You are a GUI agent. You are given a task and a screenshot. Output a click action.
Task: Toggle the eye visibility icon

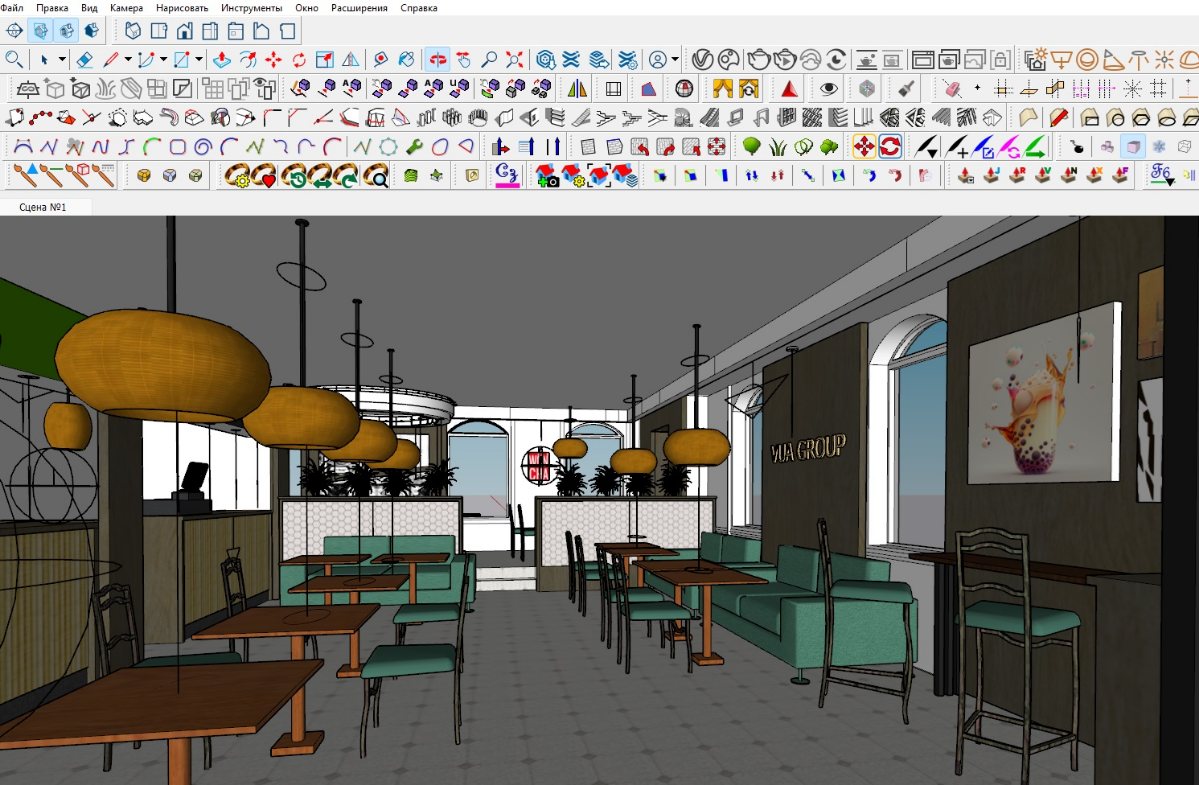pyautogui.click(x=829, y=89)
